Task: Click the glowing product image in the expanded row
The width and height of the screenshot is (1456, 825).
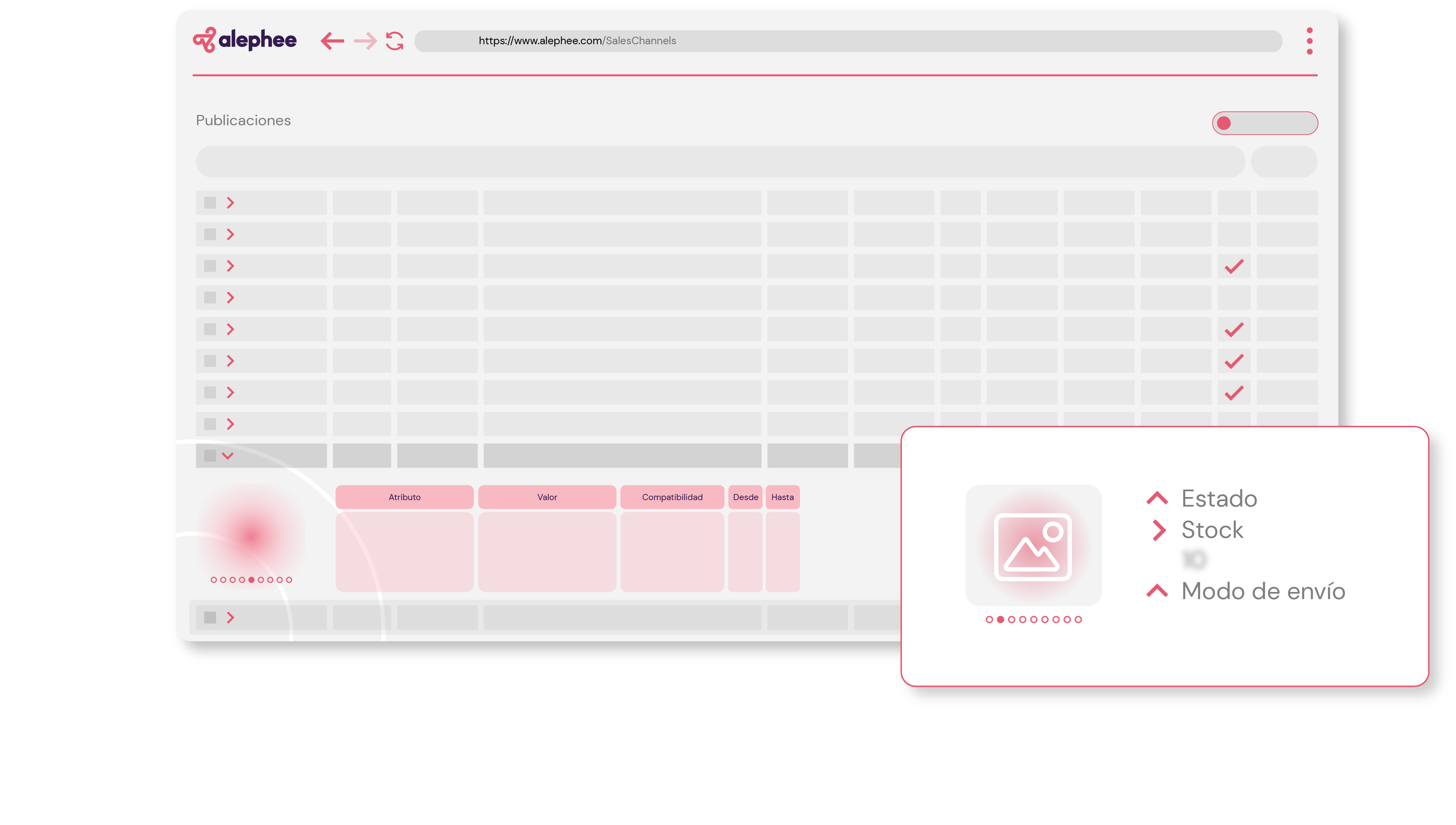Action: pos(251,535)
